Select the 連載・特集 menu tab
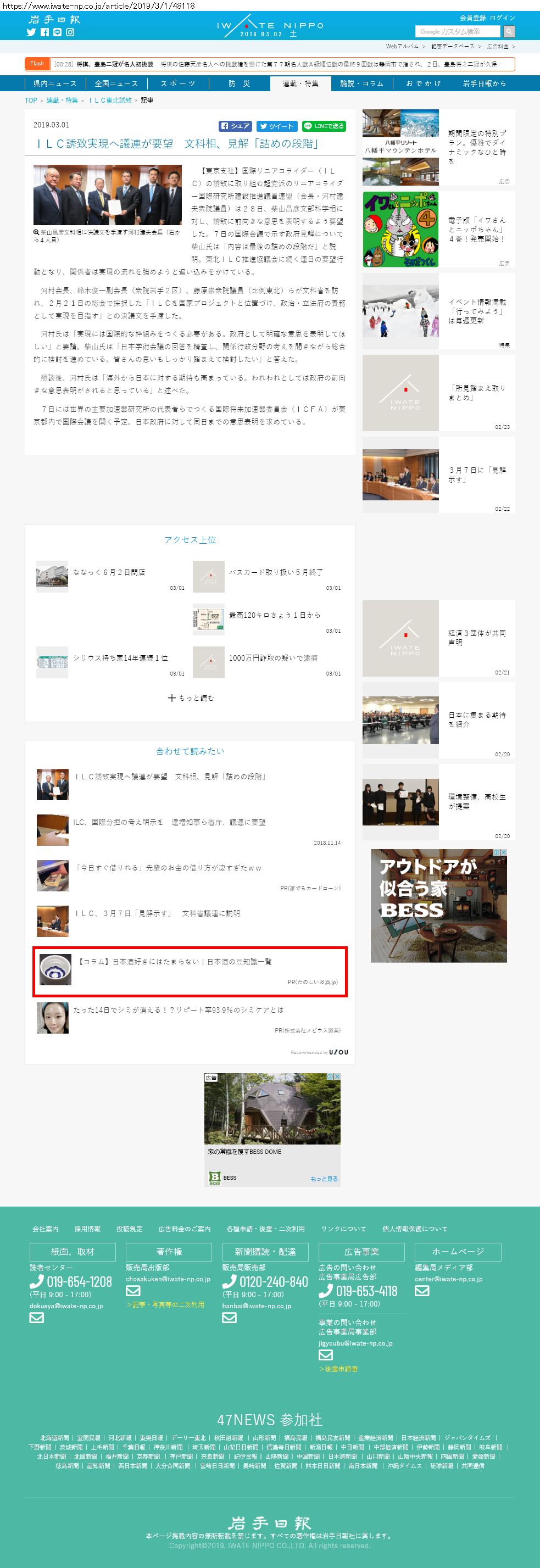540x1568 pixels. [300, 83]
